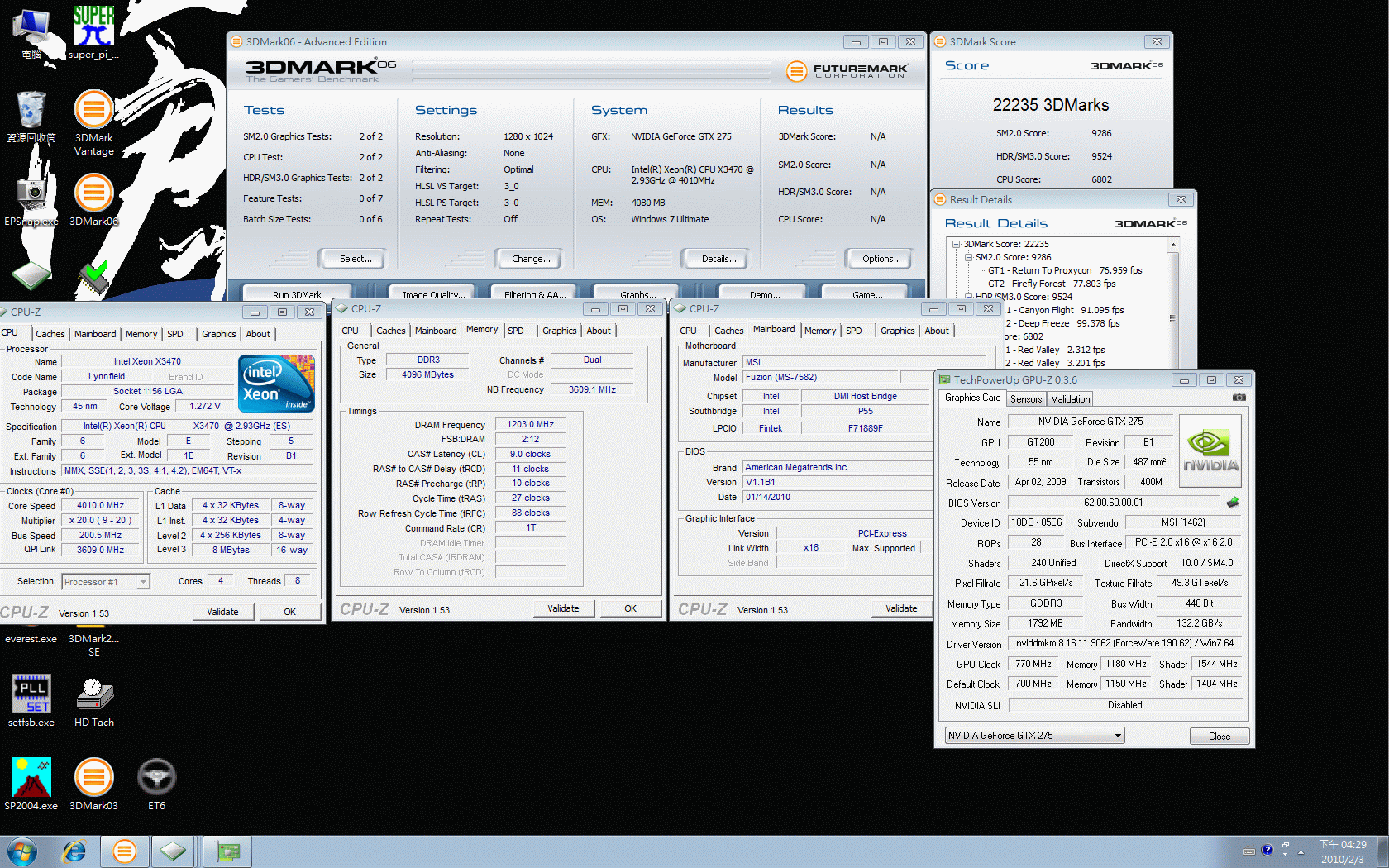Click the DRAM Frequency field showing 1203.0 MHz
This screenshot has height=868, width=1389.
click(530, 425)
